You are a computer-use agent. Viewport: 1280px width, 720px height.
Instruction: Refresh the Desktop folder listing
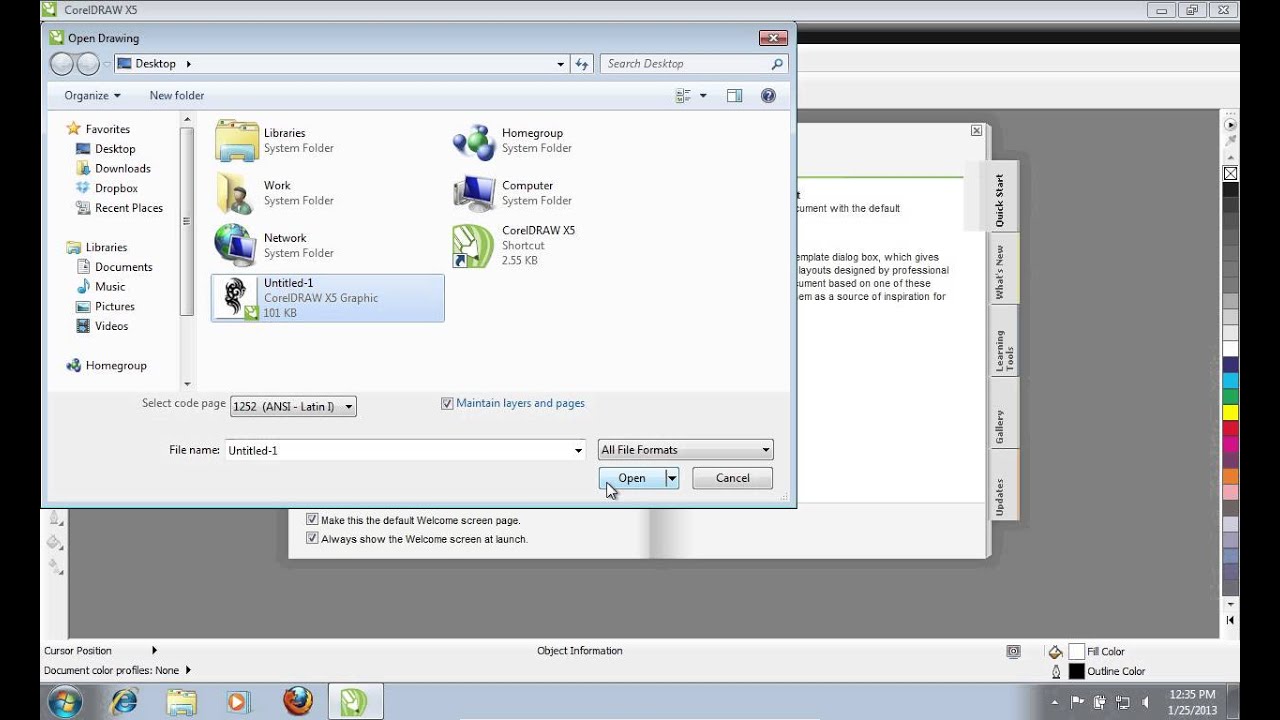point(582,64)
